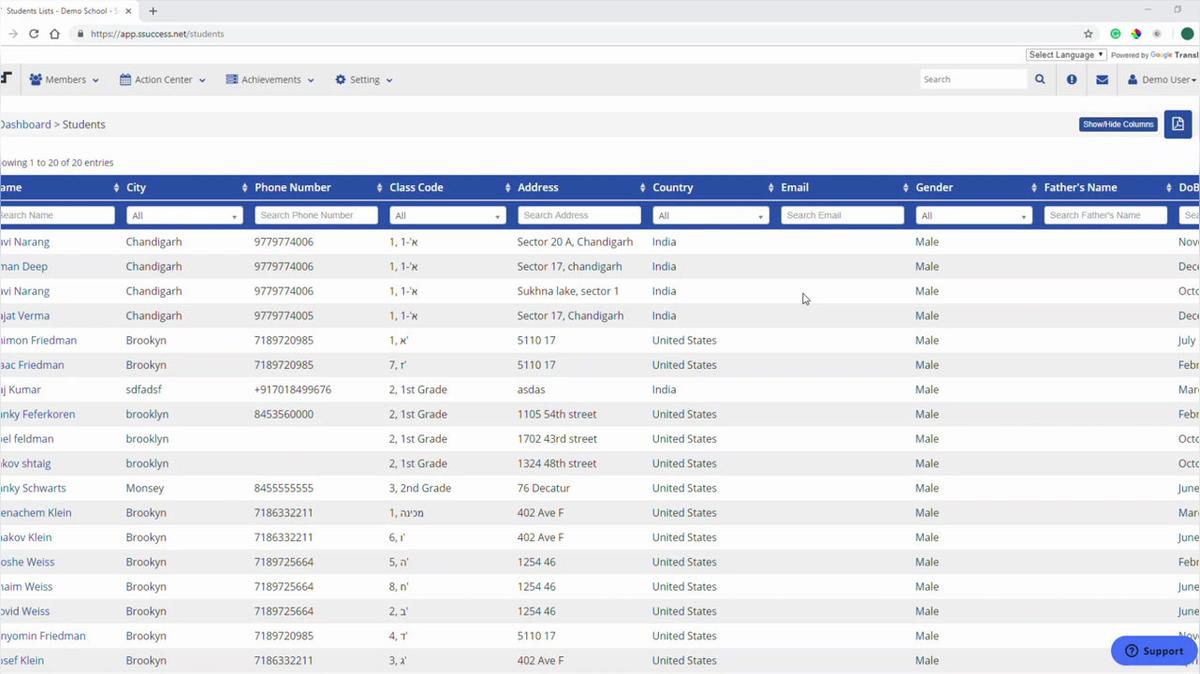Click the Search Email filter field

pyautogui.click(x=842, y=215)
